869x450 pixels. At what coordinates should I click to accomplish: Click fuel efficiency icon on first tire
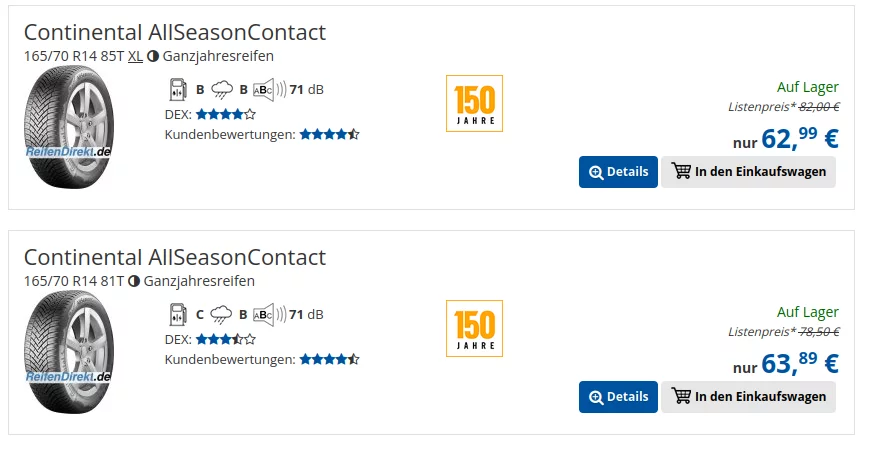[177, 89]
